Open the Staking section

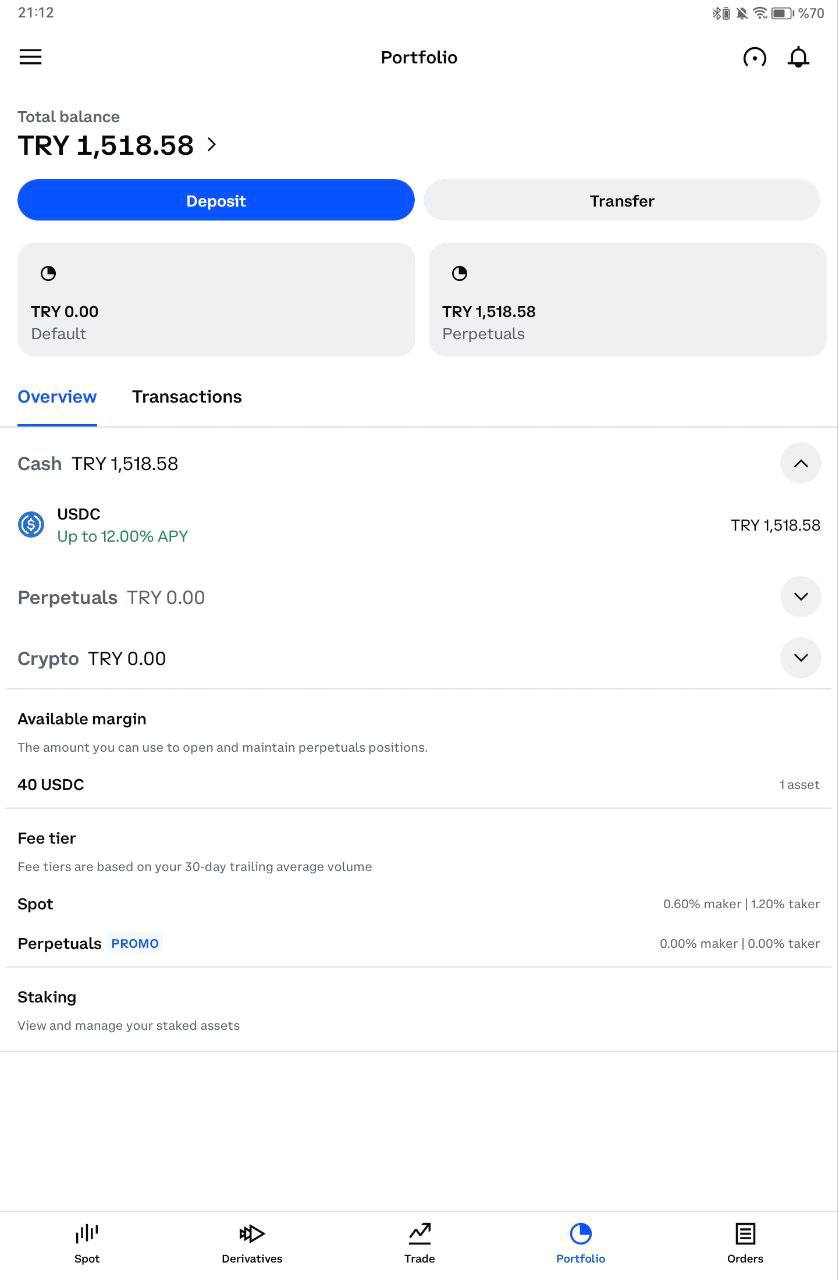(x=419, y=1010)
